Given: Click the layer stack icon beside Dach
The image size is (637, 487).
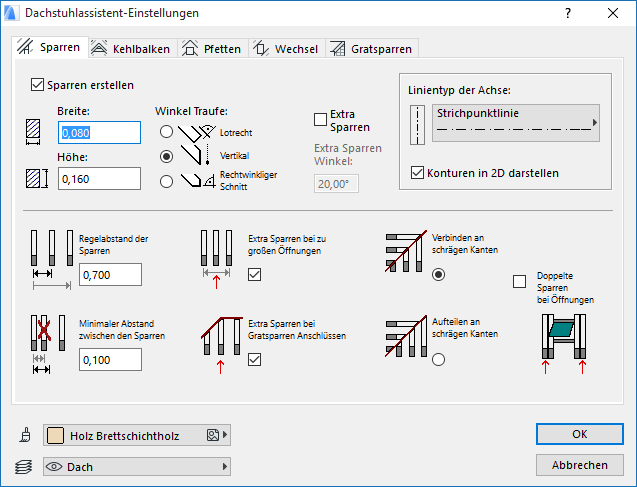Looking at the screenshot, I should (x=24, y=467).
